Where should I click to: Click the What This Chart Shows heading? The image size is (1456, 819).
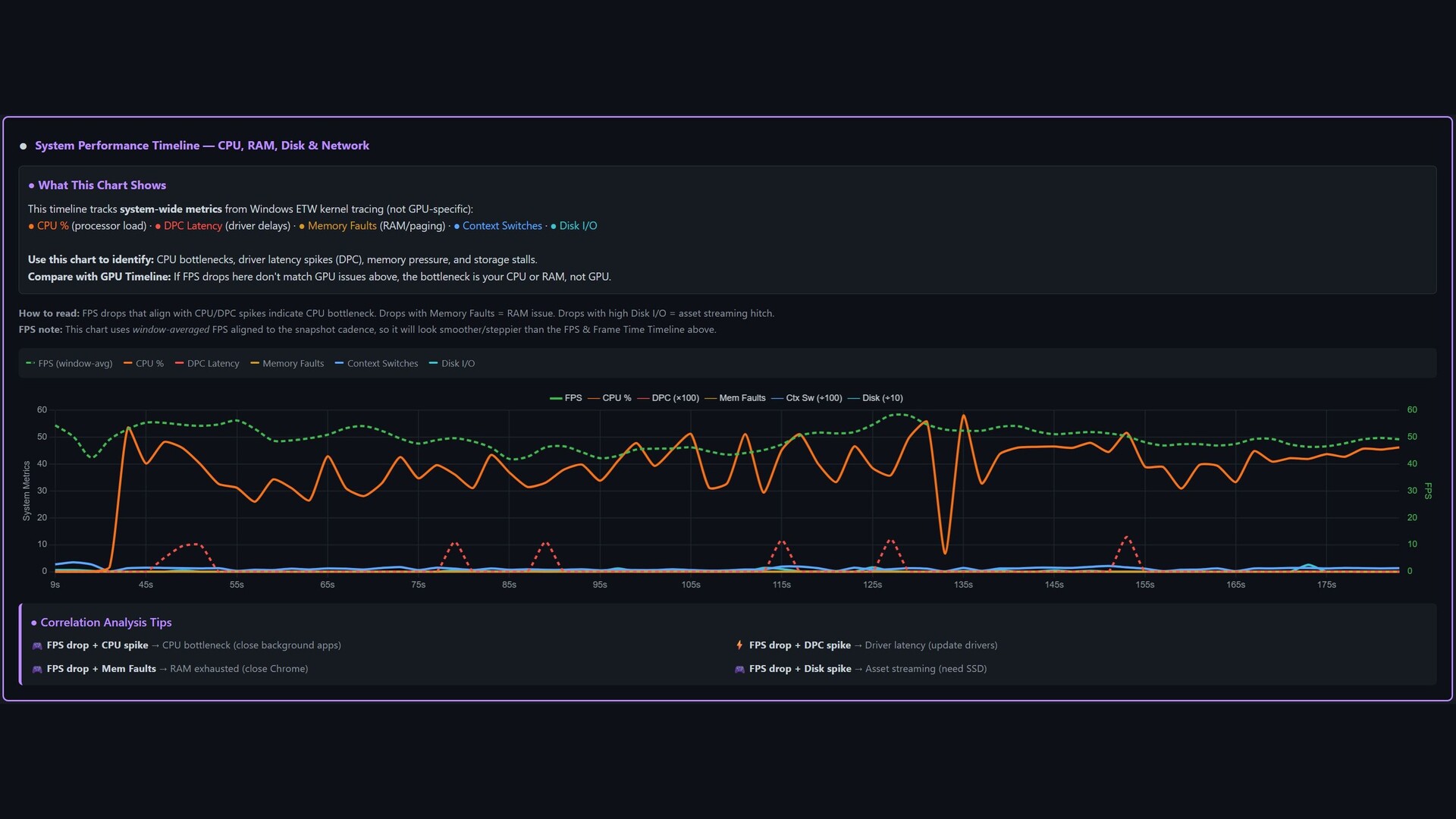(102, 185)
